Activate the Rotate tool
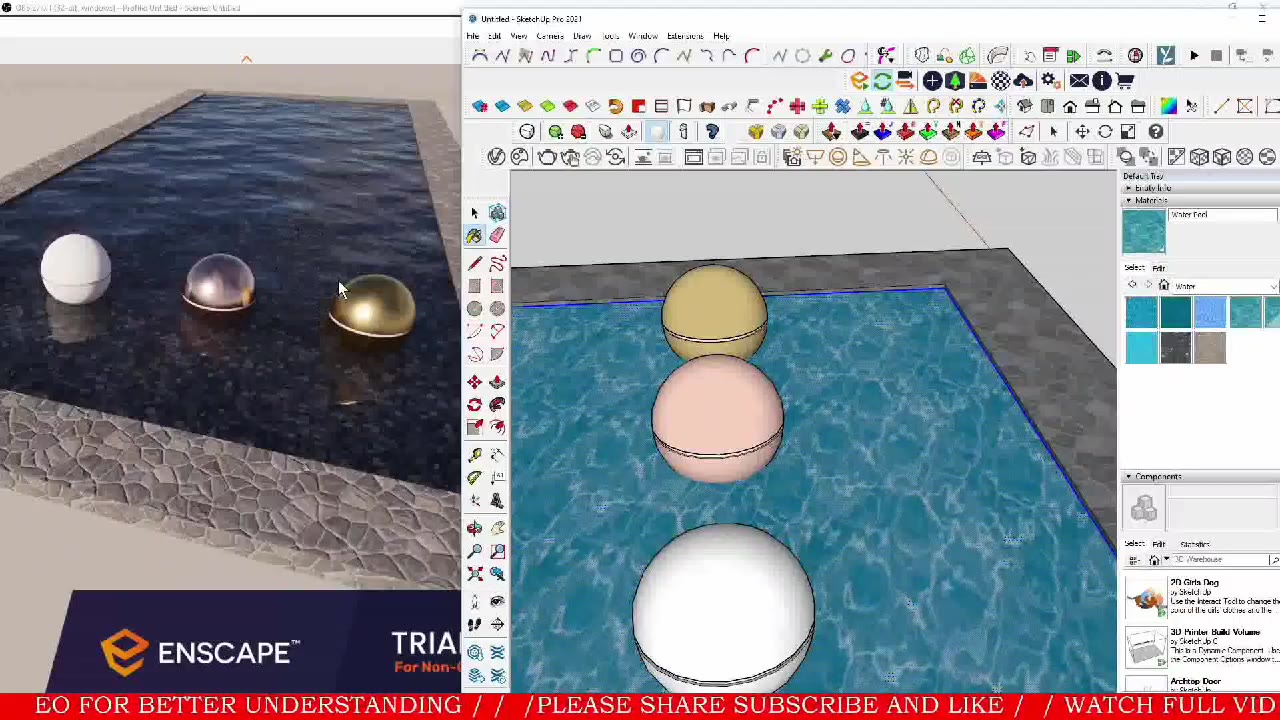This screenshot has height=720, width=1280. pos(474,405)
